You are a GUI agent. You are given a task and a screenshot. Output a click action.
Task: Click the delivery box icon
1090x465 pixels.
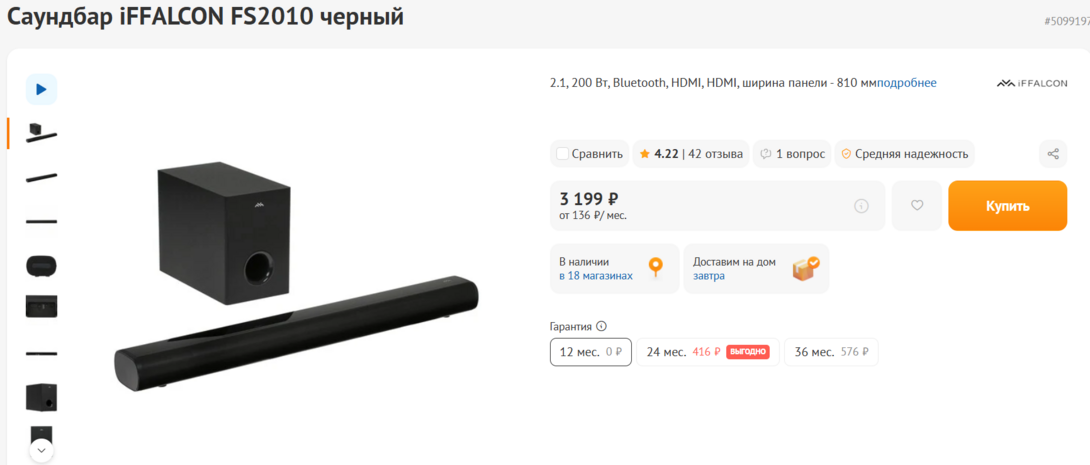(x=806, y=268)
